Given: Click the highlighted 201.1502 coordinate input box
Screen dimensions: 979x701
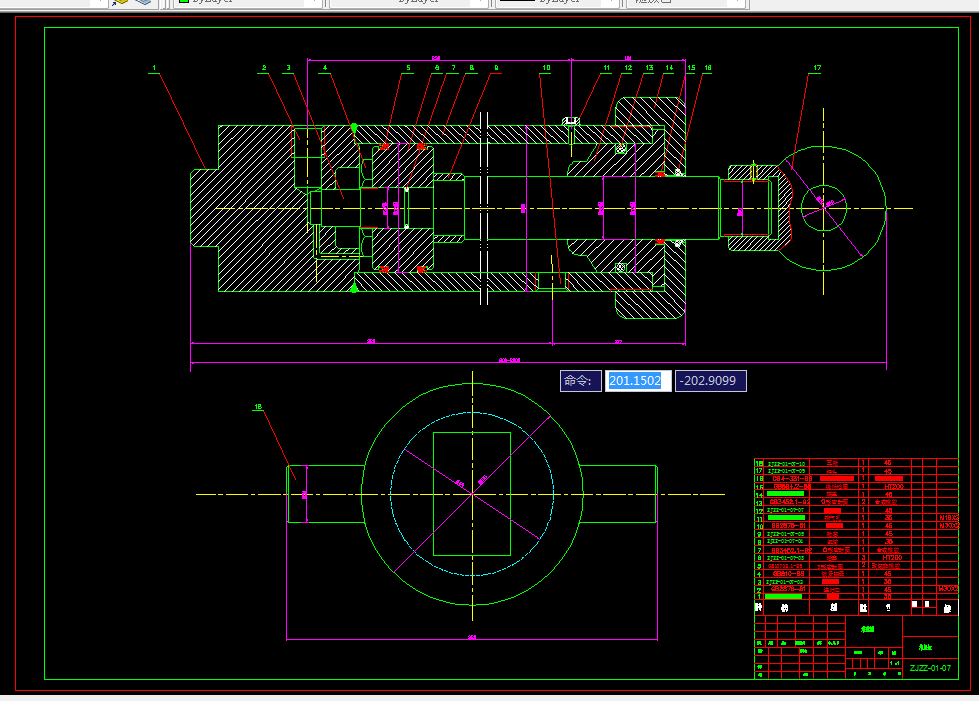Looking at the screenshot, I should 637,381.
